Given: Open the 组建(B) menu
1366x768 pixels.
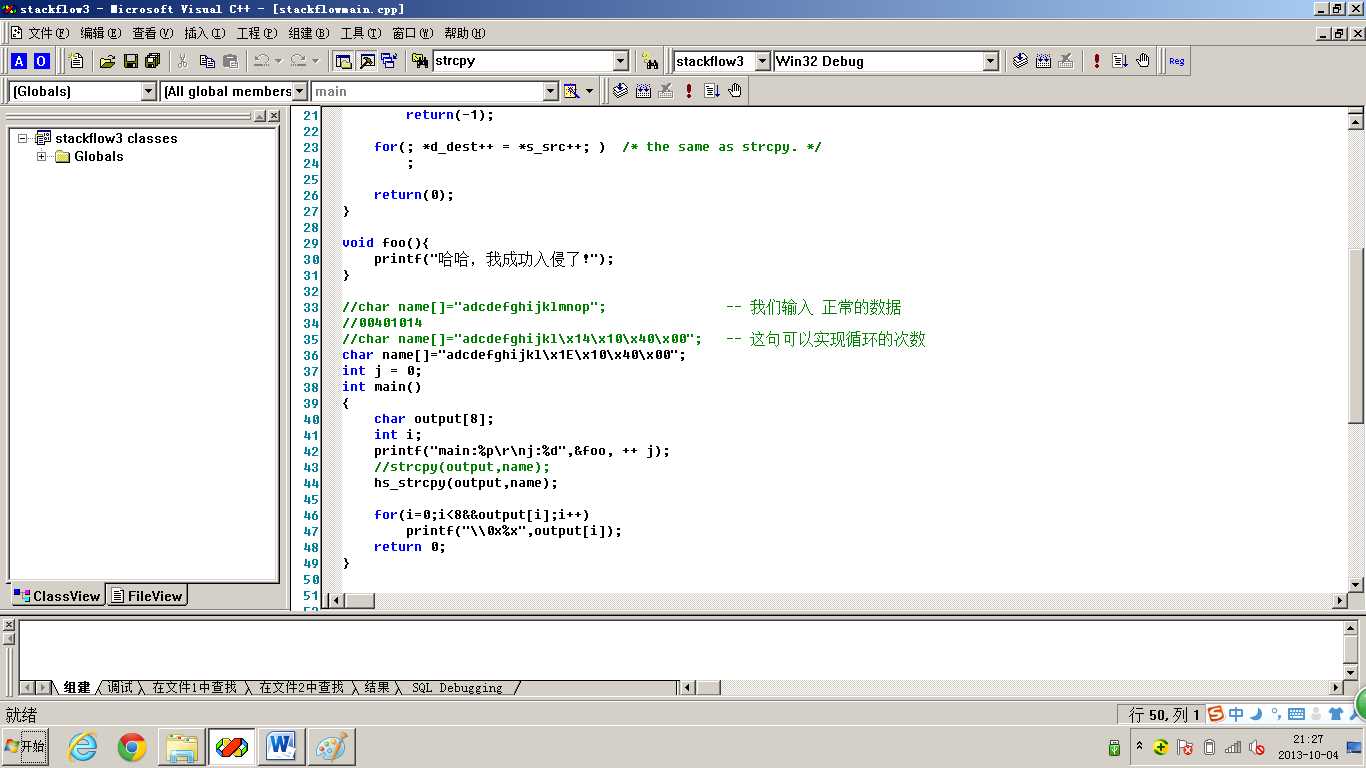Looking at the screenshot, I should coord(309,33).
